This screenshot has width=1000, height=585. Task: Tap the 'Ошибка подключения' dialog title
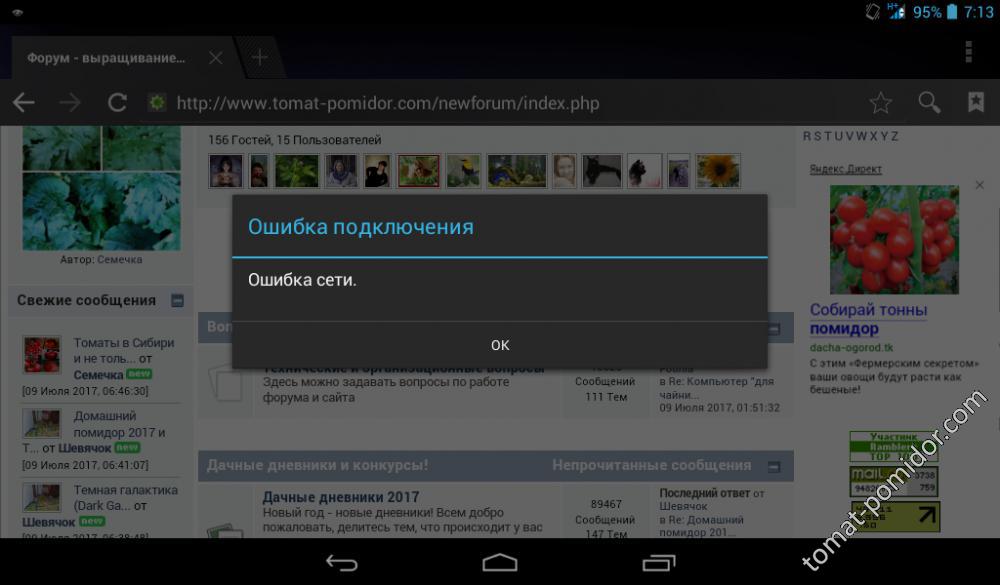[361, 227]
